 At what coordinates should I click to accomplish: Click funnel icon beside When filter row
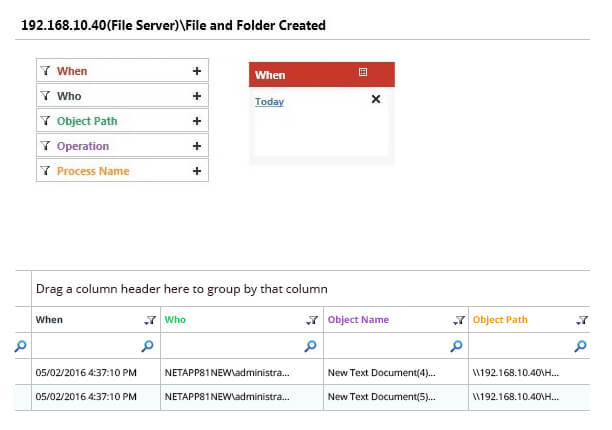(45, 71)
